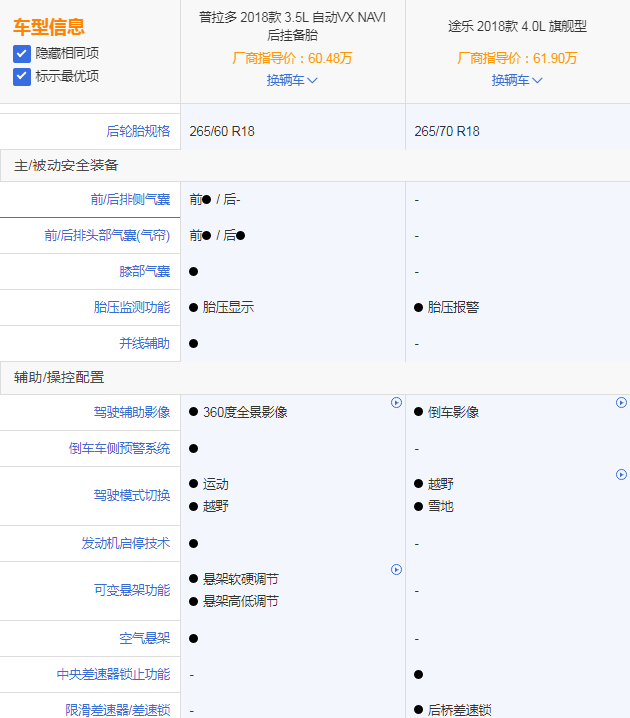
Task: Open the 前/后排头部气囊(气帘) link
Action: click(107, 235)
